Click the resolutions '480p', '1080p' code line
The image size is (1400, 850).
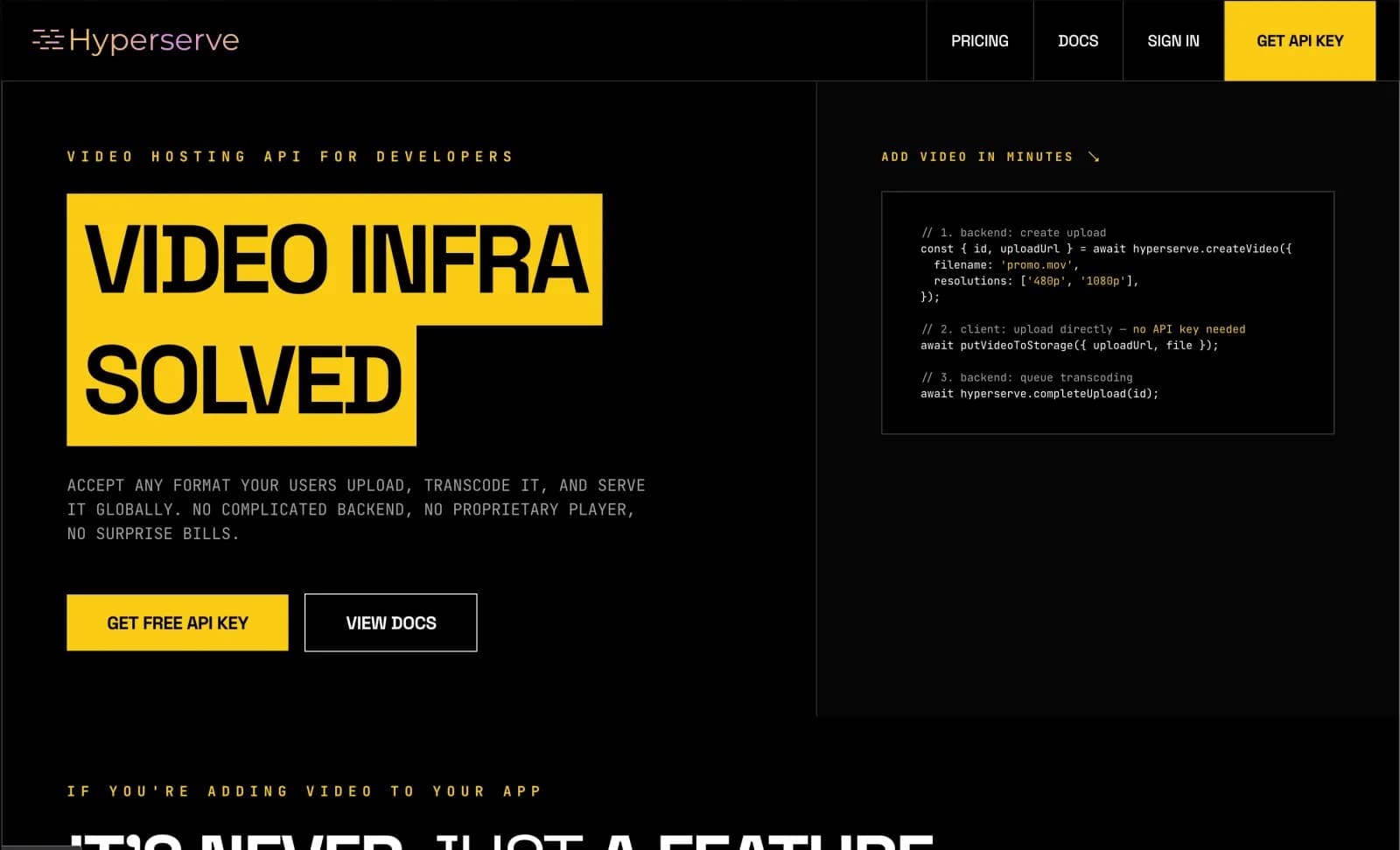point(1036,281)
